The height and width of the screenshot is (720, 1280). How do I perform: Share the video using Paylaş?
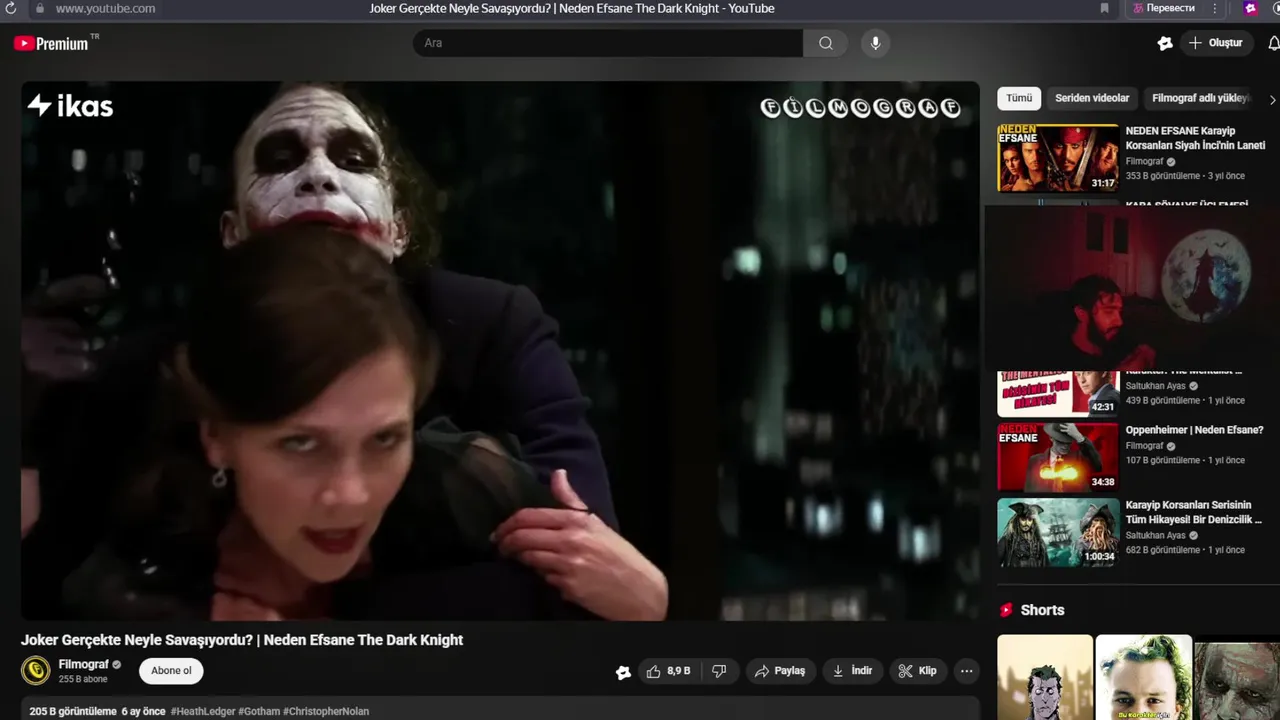tap(780, 671)
